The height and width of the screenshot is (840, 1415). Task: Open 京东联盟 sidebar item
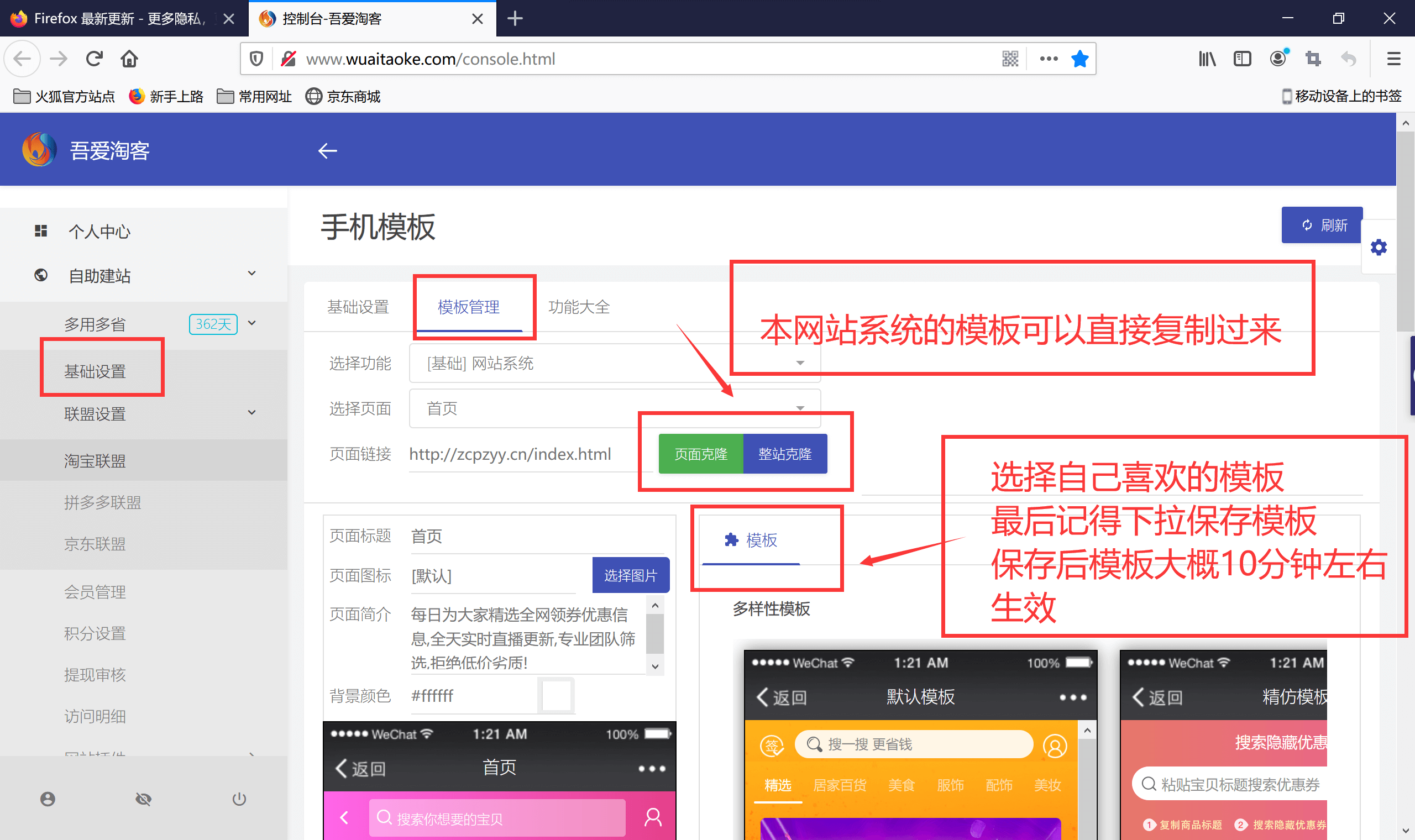pyautogui.click(x=95, y=543)
